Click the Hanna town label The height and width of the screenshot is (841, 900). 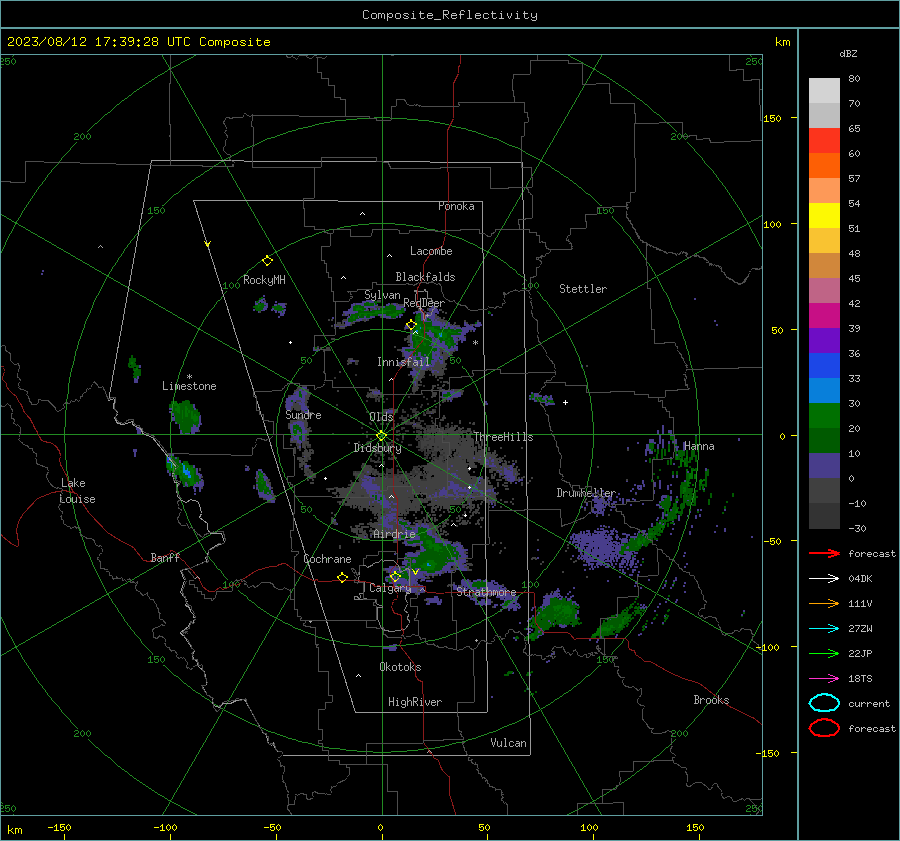(699, 446)
